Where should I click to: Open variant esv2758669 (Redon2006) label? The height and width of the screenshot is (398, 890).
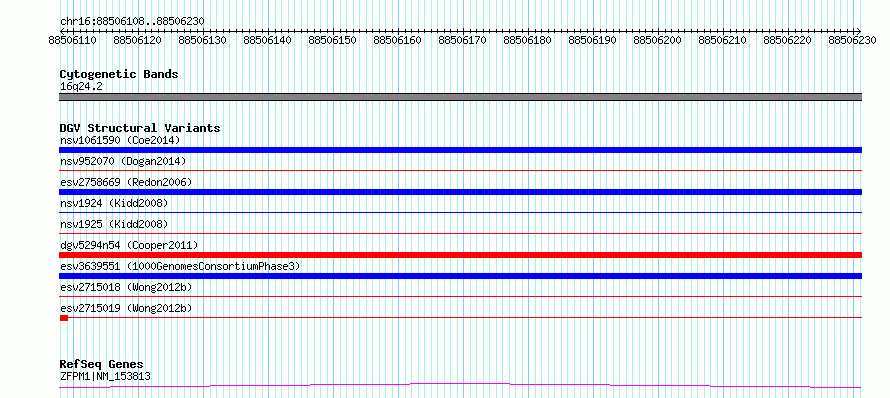point(126,182)
